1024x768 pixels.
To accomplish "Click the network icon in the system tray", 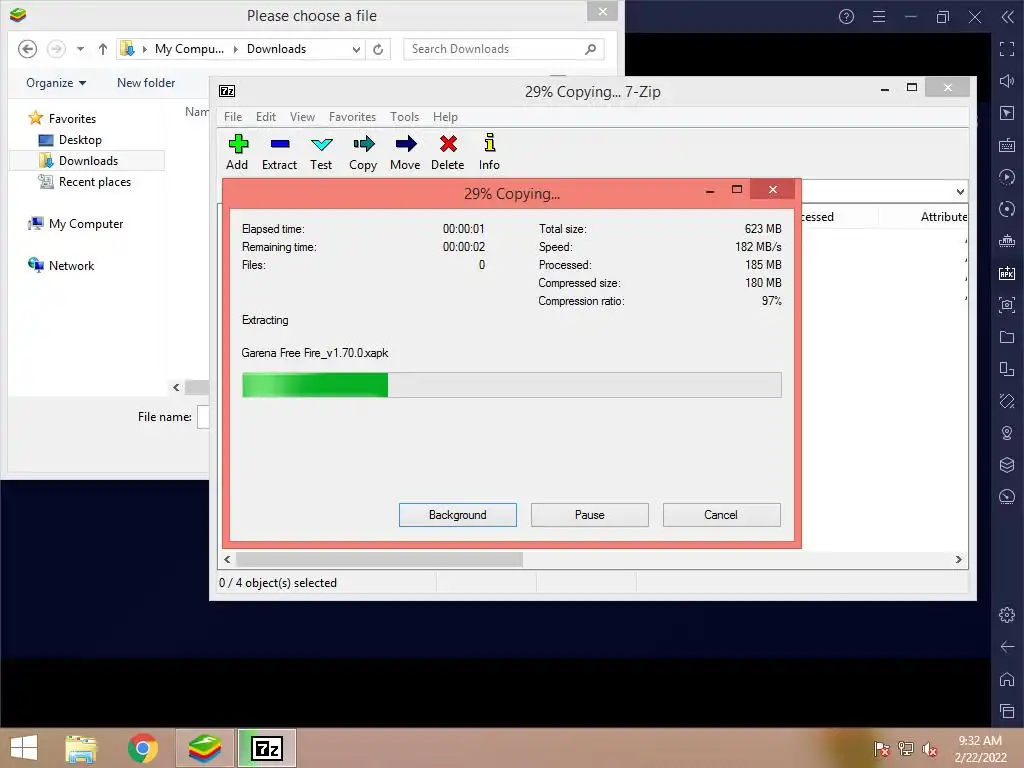I will (x=905, y=749).
